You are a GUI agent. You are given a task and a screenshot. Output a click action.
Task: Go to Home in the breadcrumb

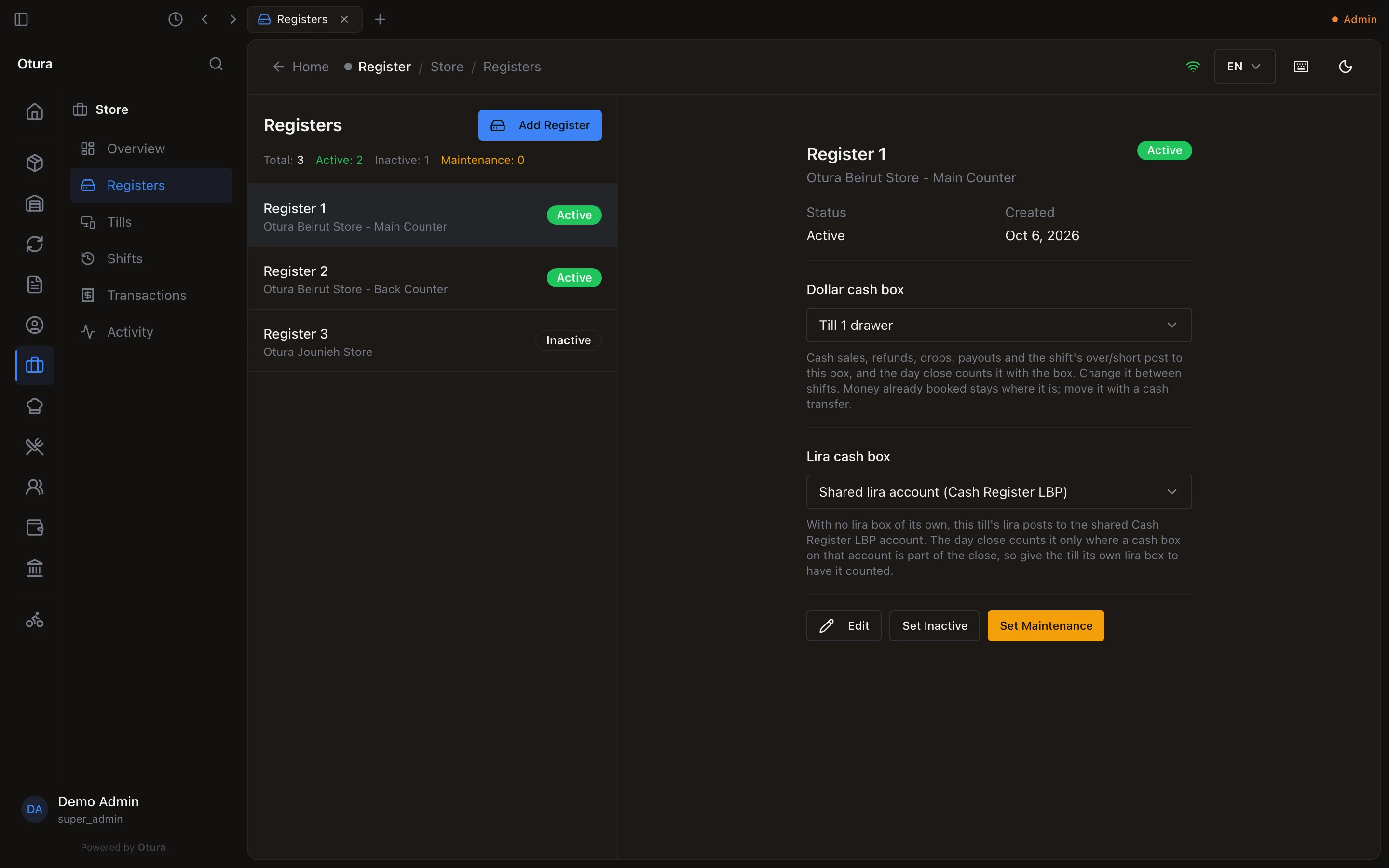[301, 67]
